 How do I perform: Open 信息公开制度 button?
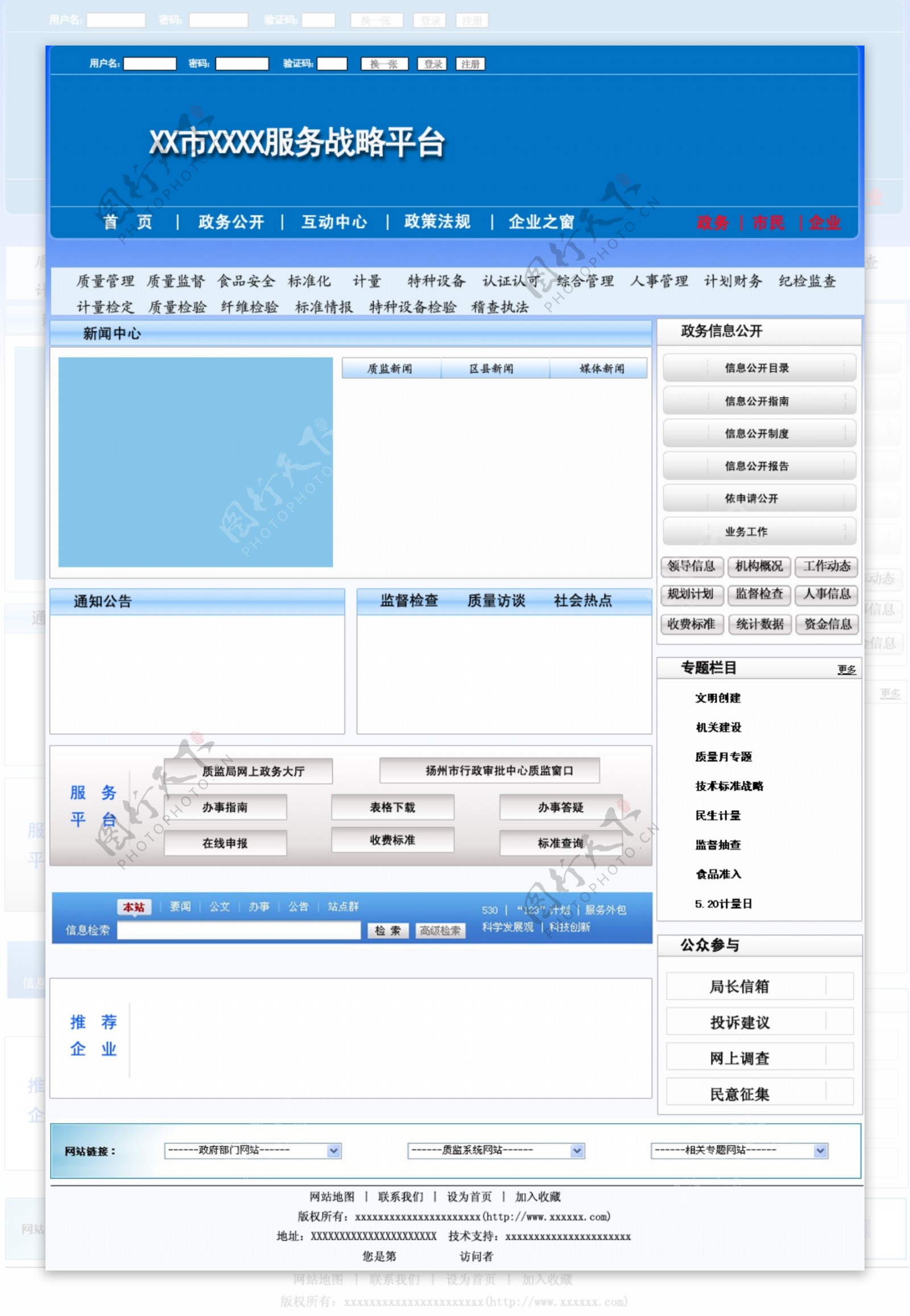click(759, 433)
